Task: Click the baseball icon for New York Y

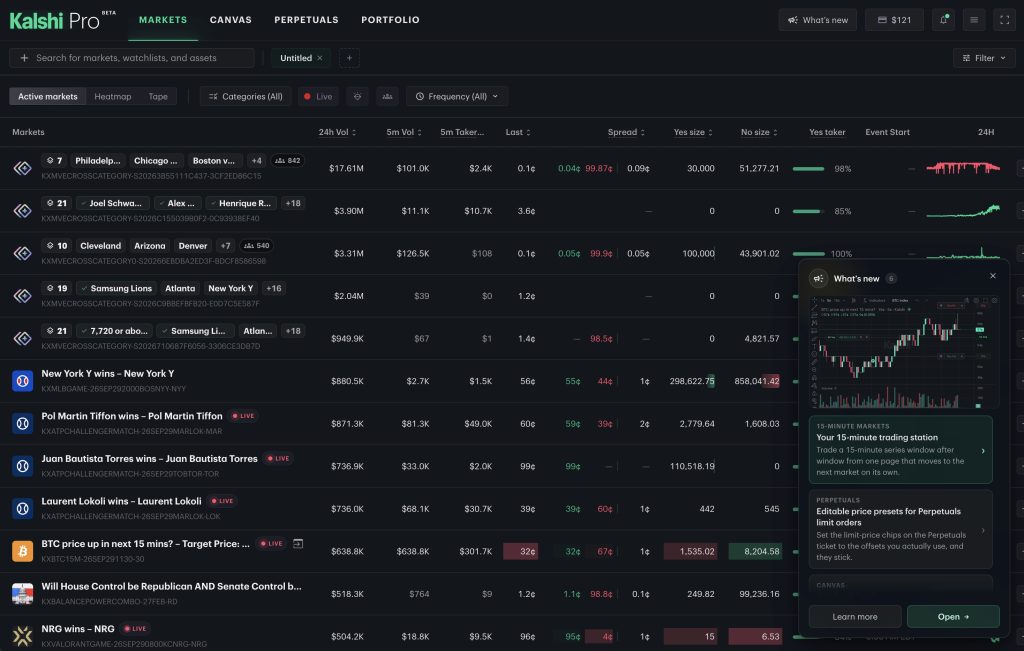Action: (23, 381)
